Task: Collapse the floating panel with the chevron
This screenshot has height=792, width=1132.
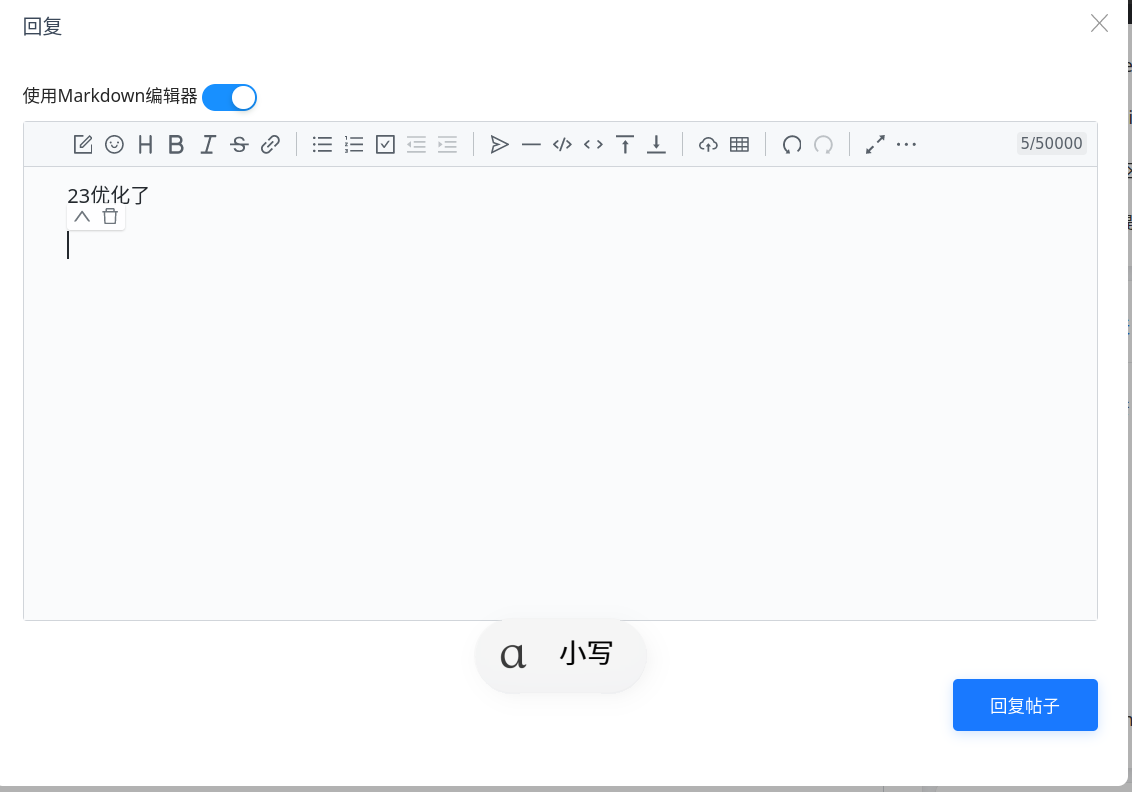Action: (x=82, y=216)
